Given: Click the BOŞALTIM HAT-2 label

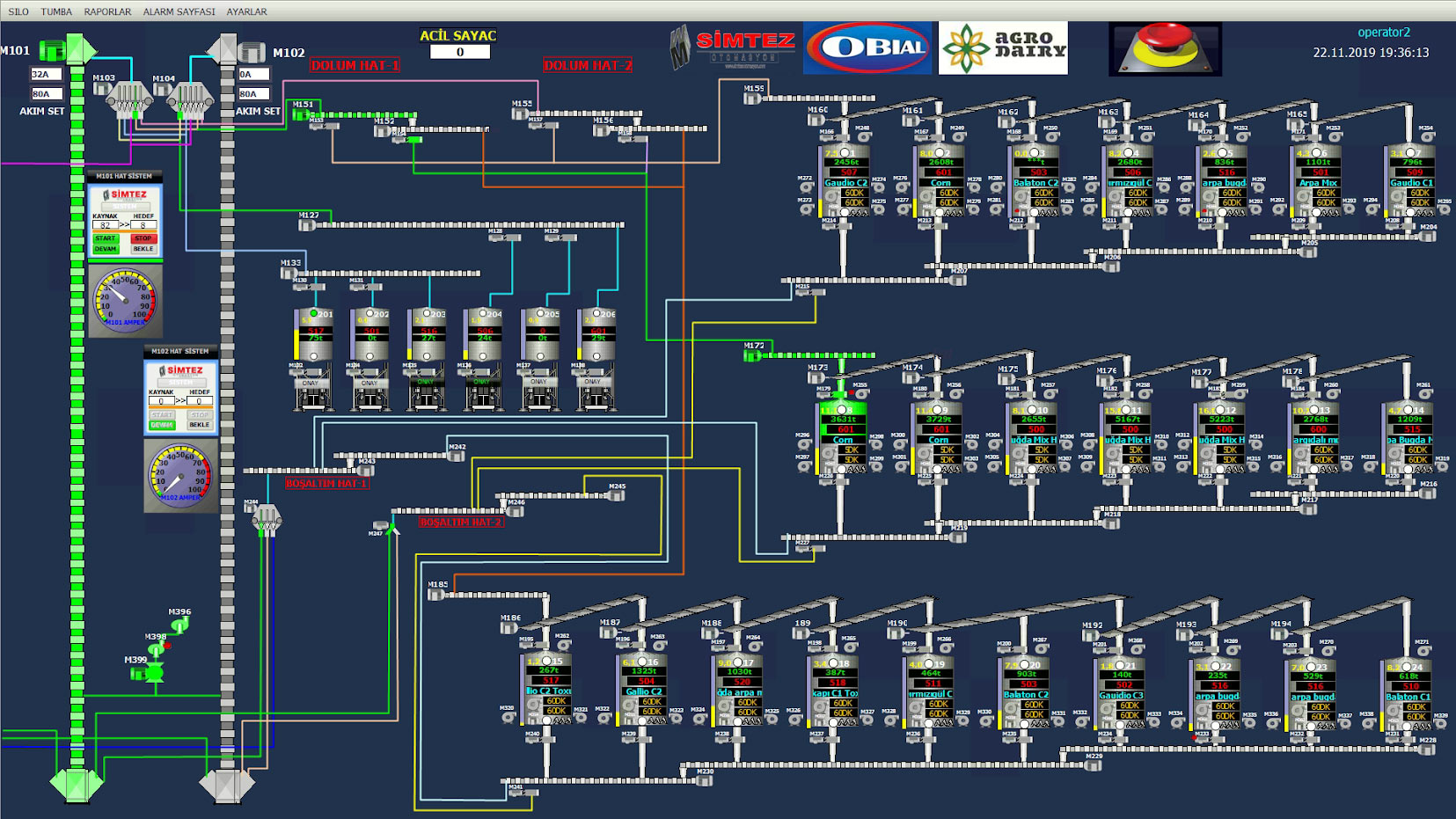Looking at the screenshot, I should point(461,523).
